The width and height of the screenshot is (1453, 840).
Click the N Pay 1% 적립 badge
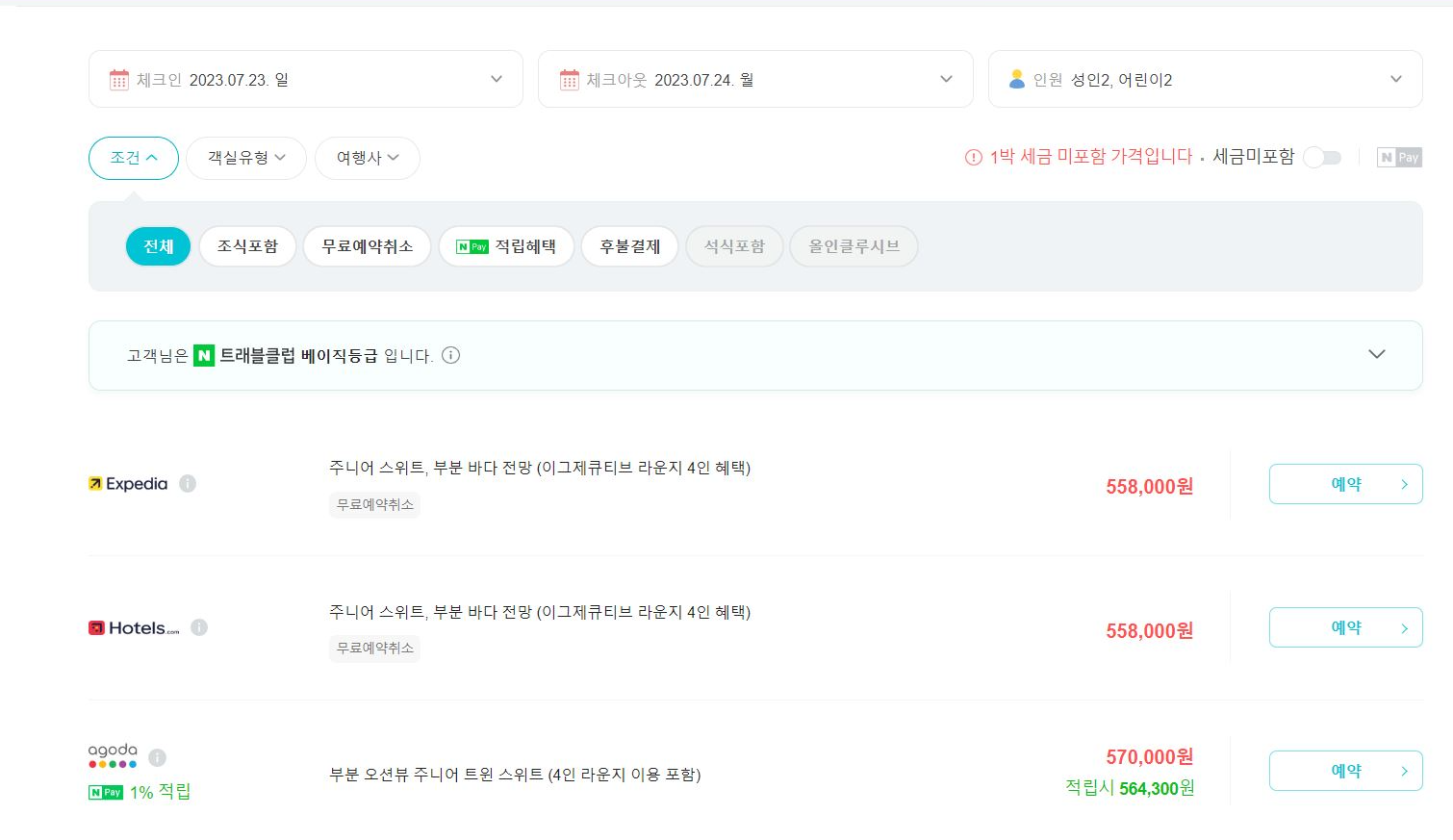(x=140, y=792)
